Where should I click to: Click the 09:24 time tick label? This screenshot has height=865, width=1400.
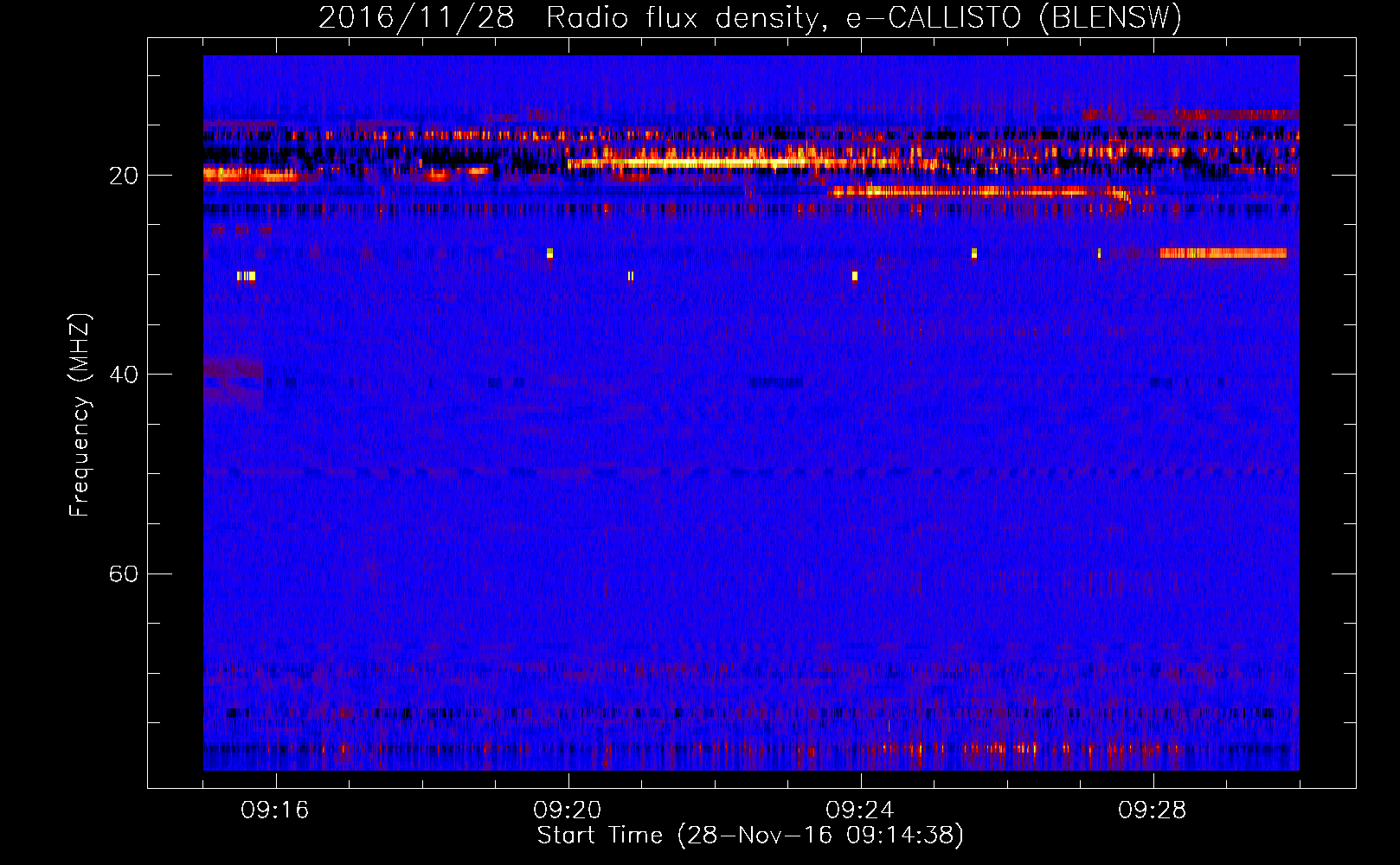[x=860, y=811]
